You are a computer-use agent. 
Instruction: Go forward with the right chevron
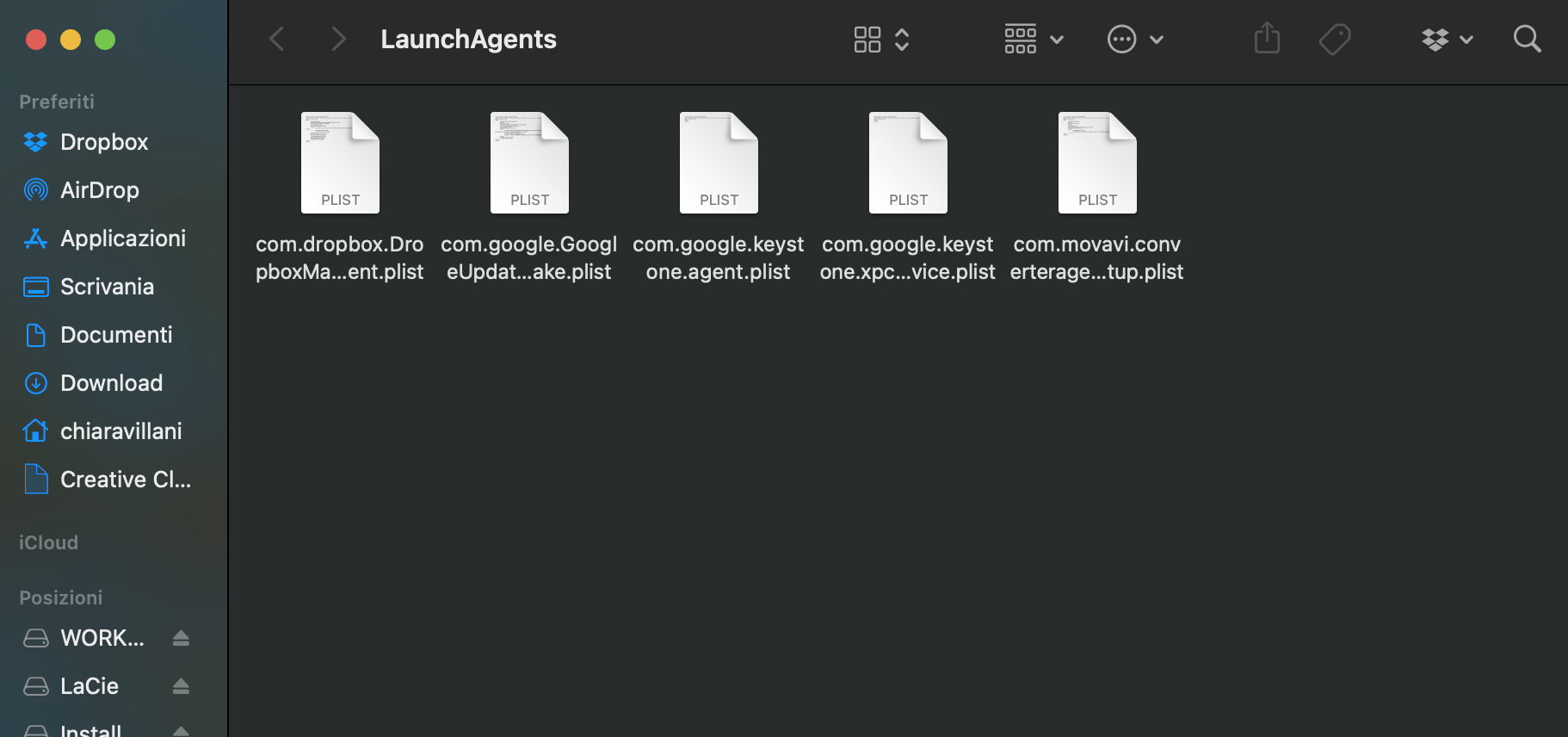point(338,39)
